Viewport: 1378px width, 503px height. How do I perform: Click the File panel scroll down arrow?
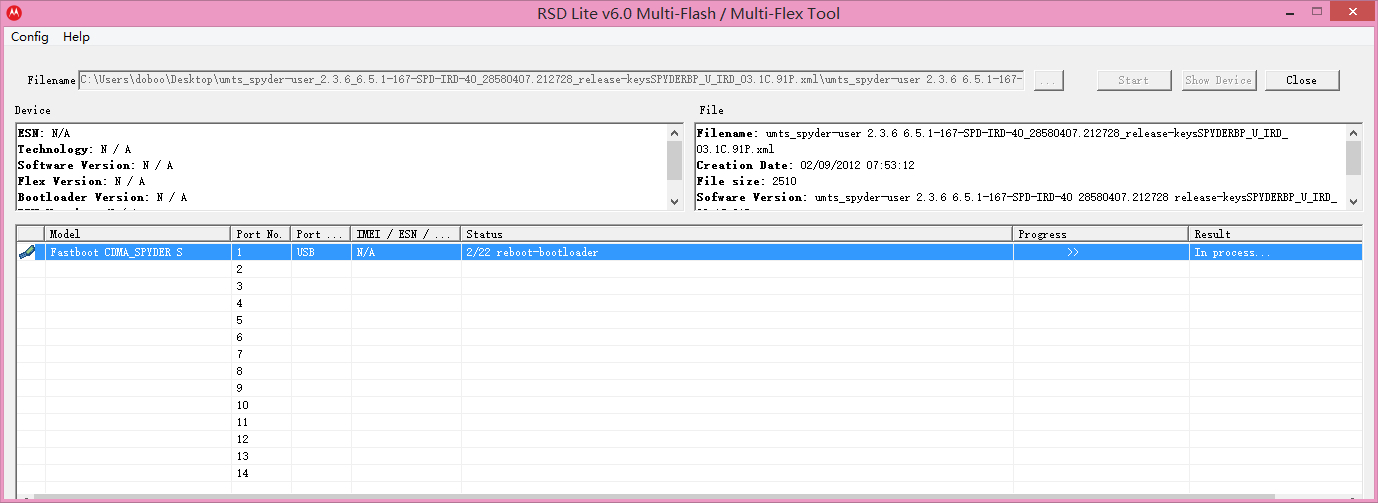coord(1353,201)
